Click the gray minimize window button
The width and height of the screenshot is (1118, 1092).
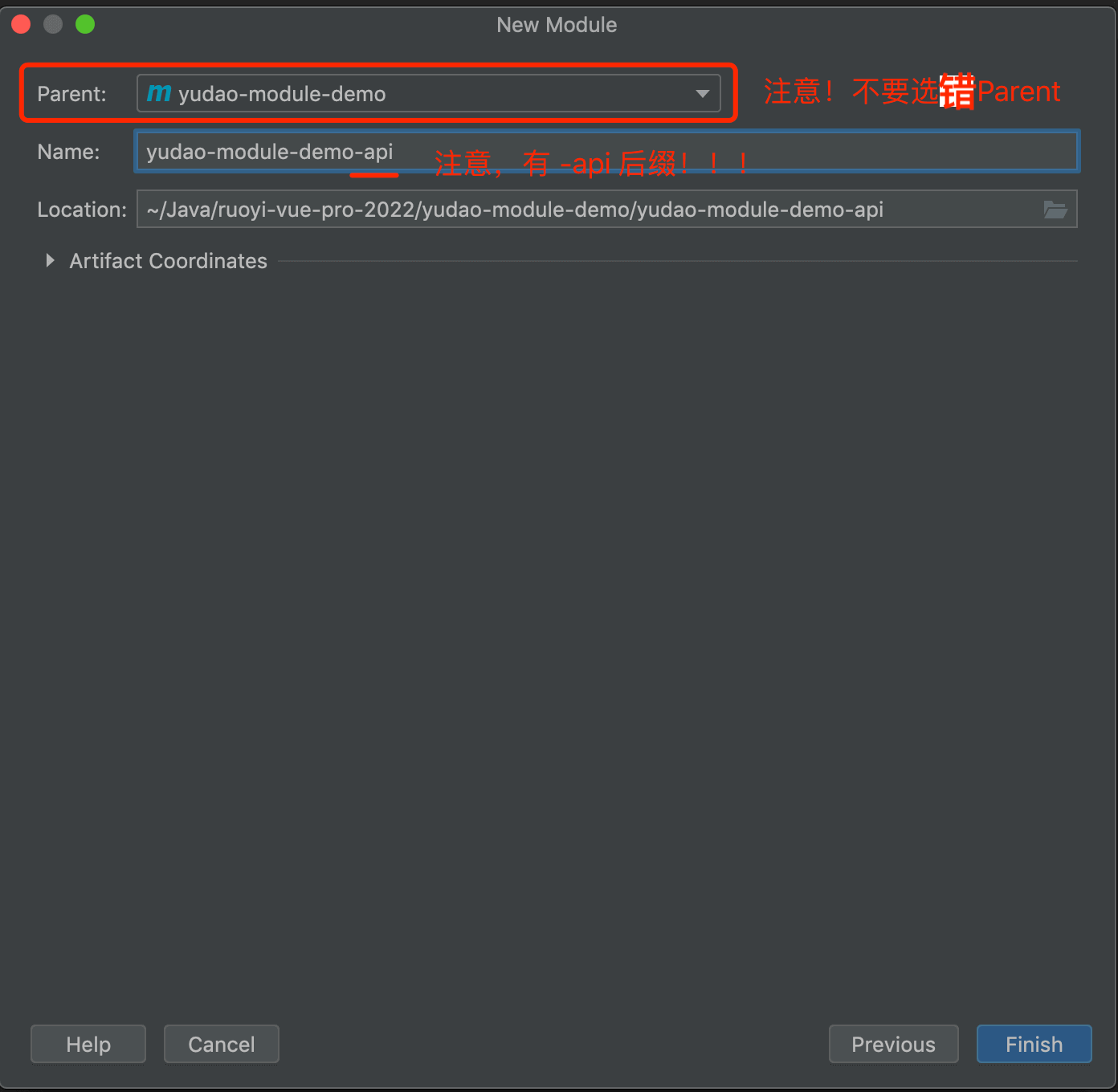tap(53, 25)
